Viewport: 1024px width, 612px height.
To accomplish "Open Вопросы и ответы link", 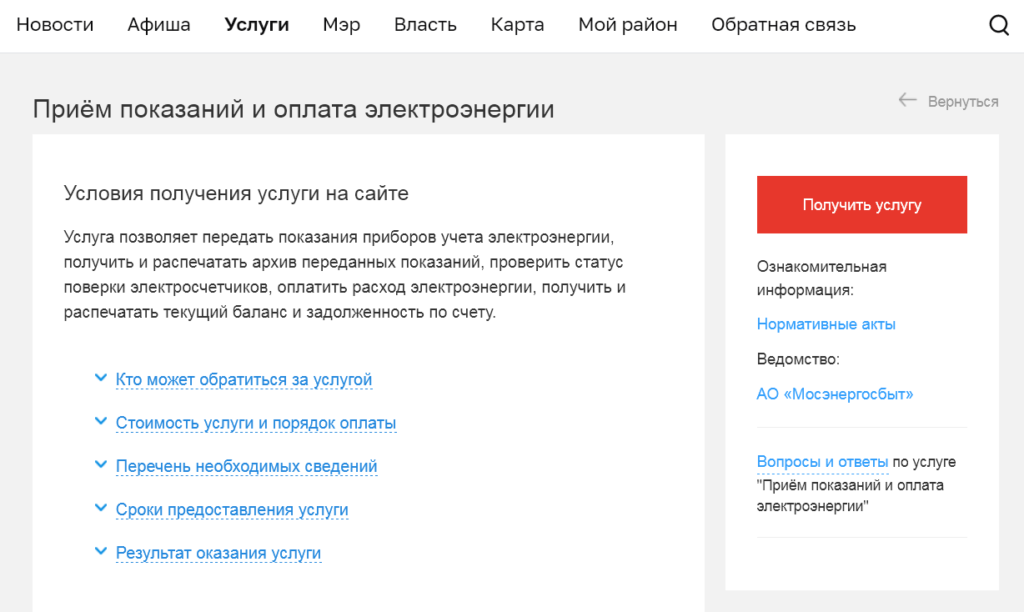I will 822,462.
